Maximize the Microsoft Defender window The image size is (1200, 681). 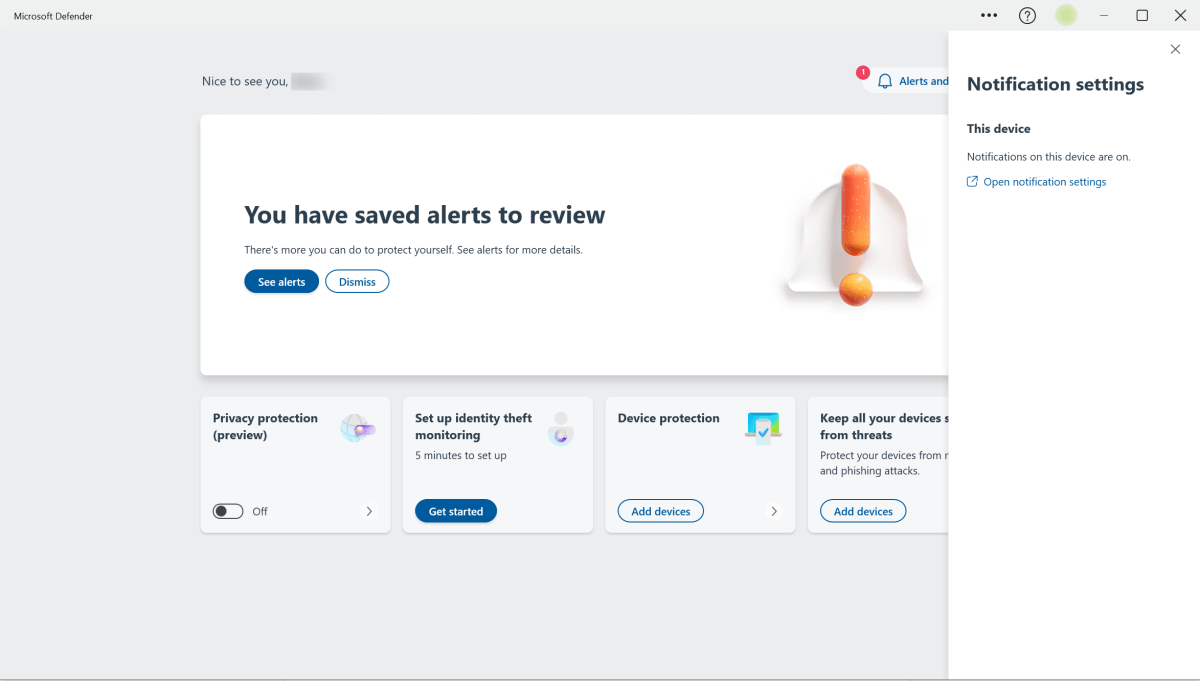pos(1142,15)
